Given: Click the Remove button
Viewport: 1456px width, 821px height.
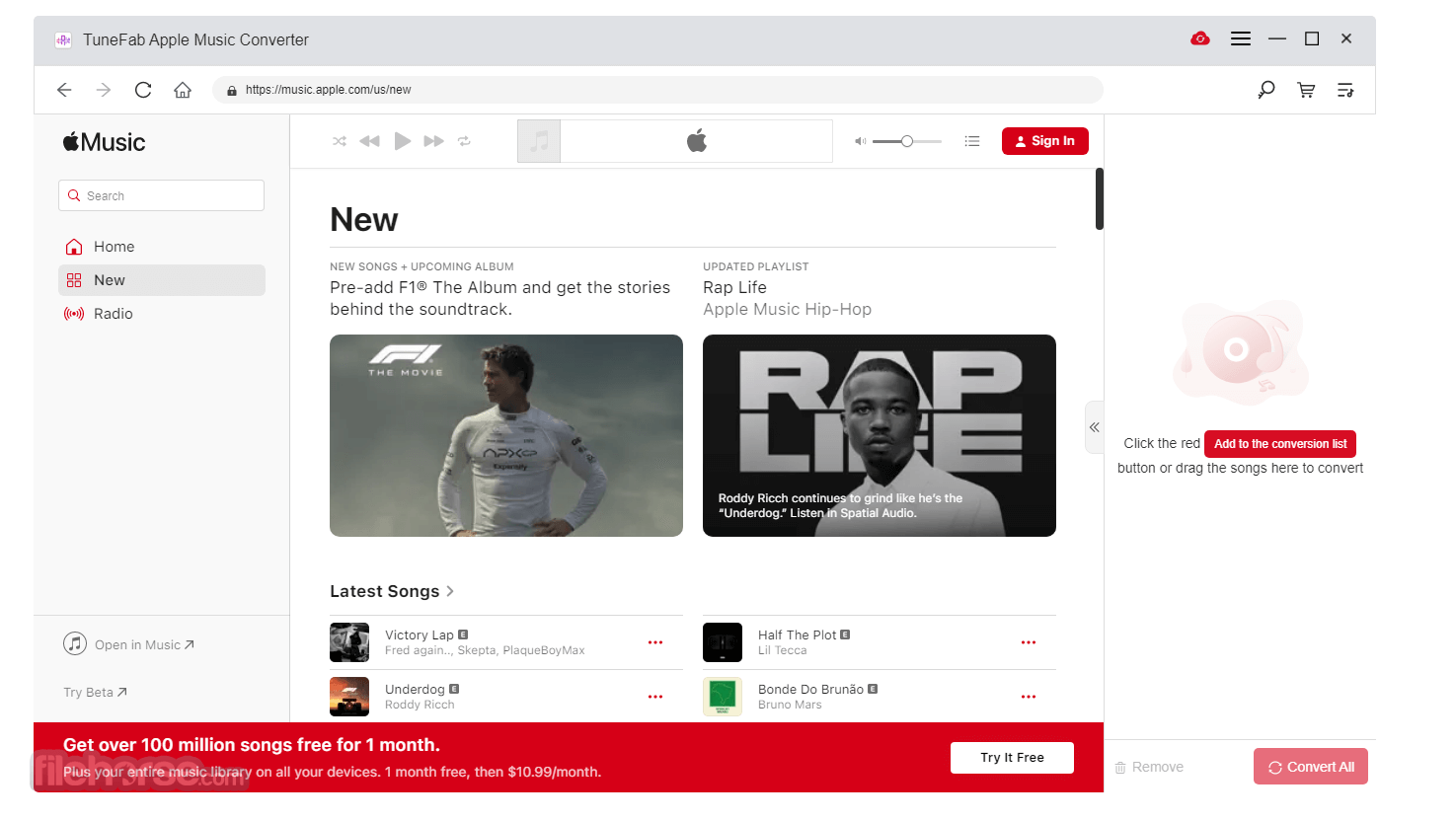Looking at the screenshot, I should (x=1149, y=767).
